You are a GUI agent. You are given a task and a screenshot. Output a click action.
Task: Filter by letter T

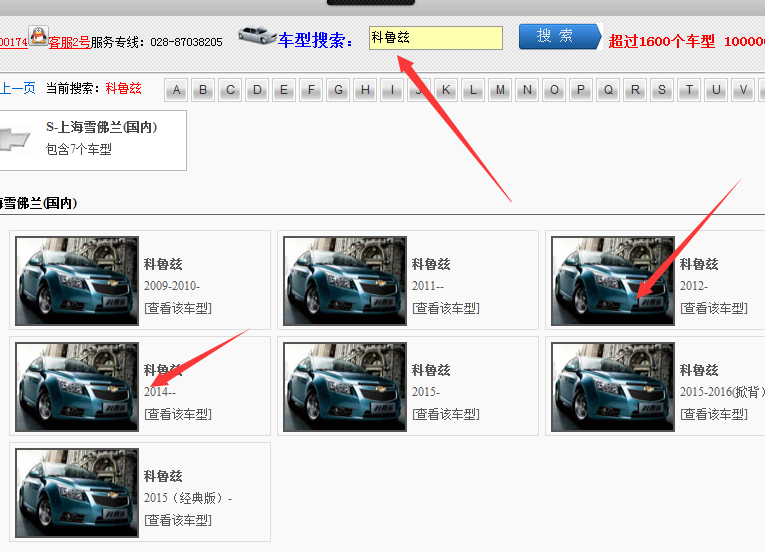[689, 90]
